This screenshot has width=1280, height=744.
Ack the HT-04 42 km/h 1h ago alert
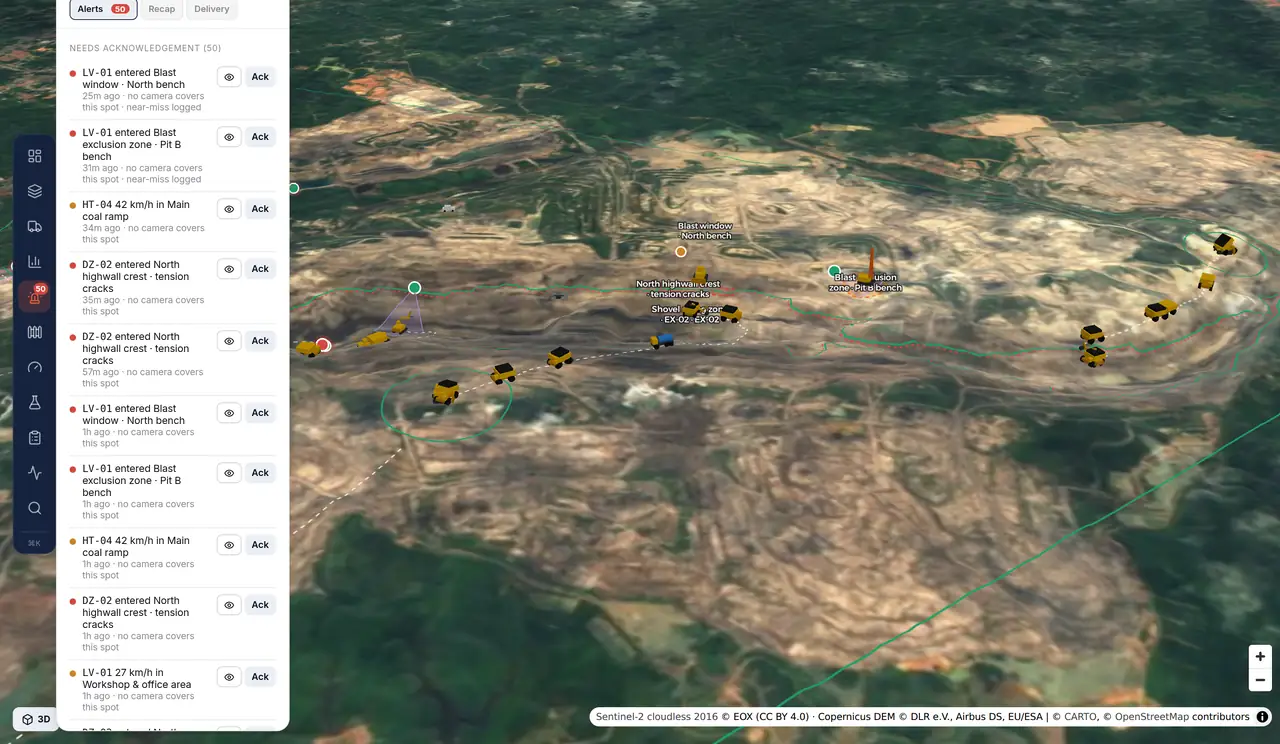click(x=260, y=545)
